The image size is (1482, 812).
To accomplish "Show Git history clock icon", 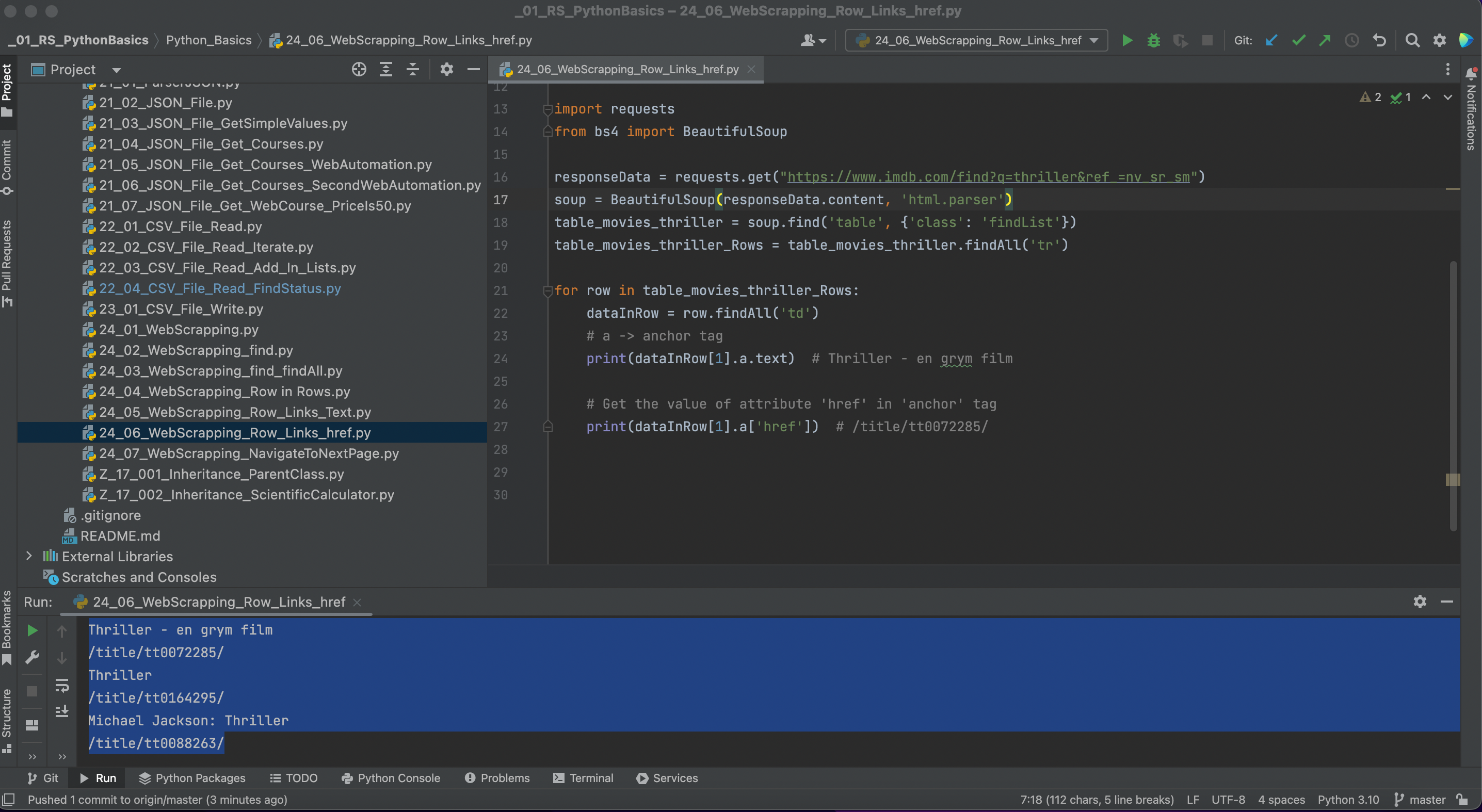I will click(1352, 40).
